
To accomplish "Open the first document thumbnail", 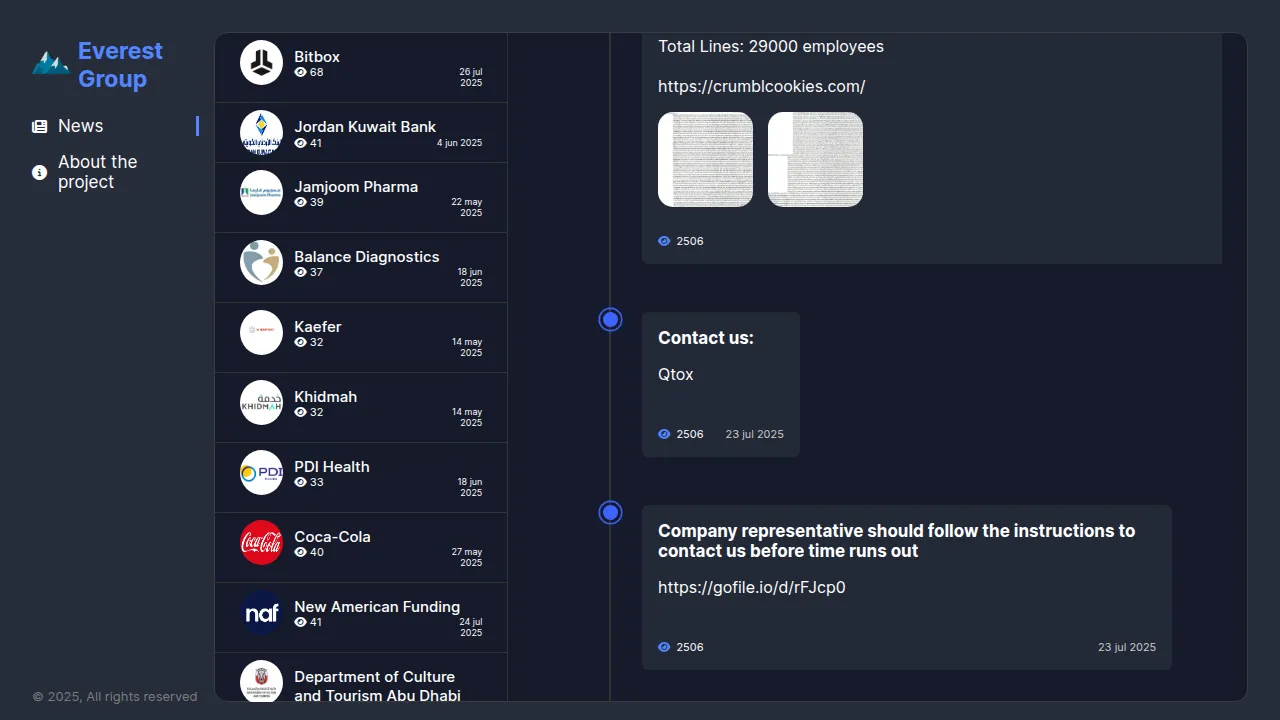I will pyautogui.click(x=705, y=160).
